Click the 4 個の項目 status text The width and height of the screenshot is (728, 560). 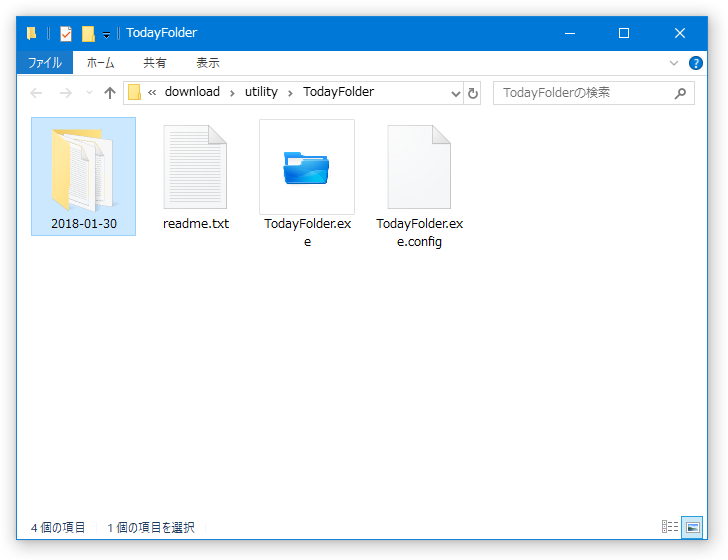tap(58, 527)
